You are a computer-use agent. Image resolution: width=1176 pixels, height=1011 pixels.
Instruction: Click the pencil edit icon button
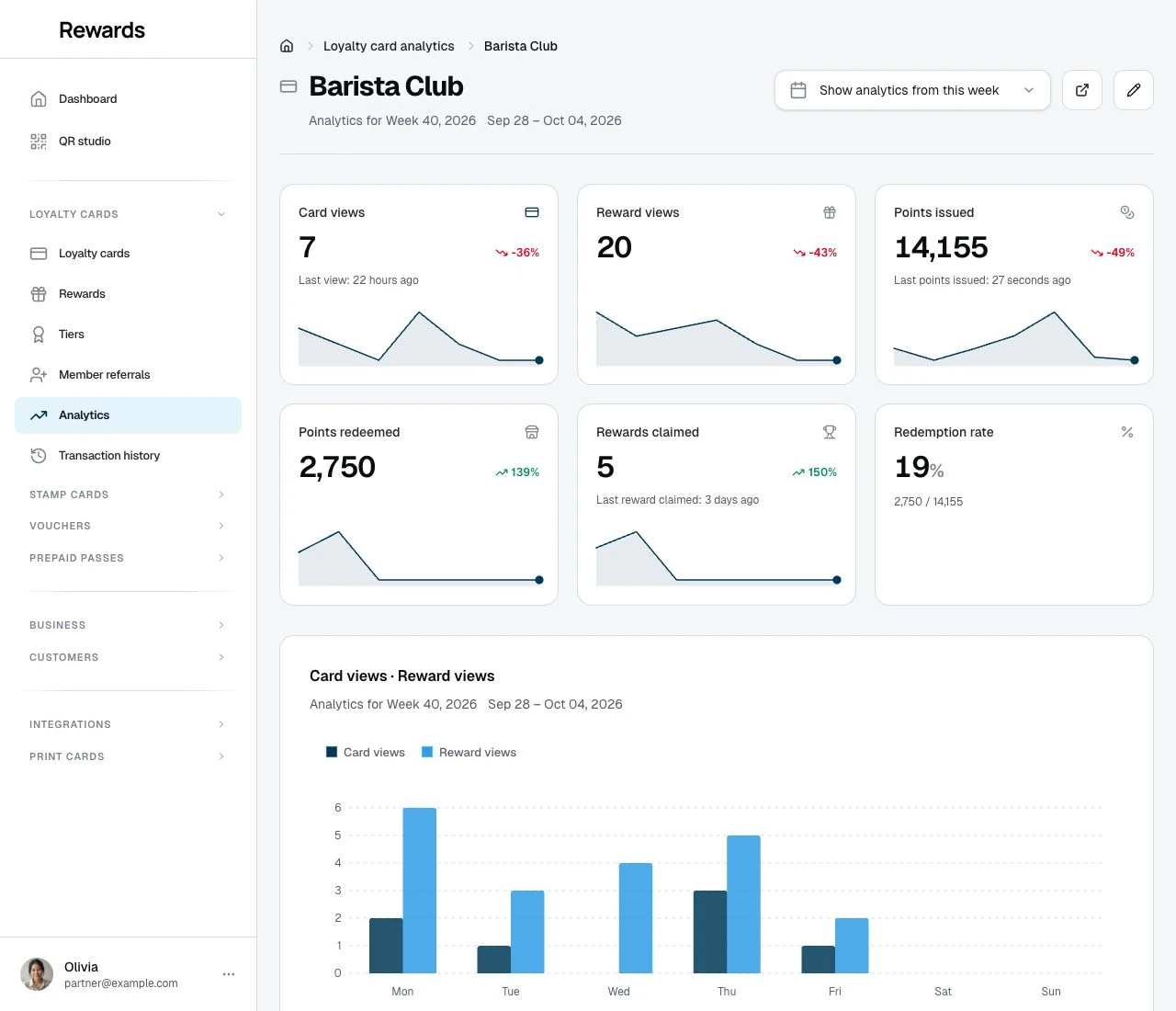(1134, 90)
